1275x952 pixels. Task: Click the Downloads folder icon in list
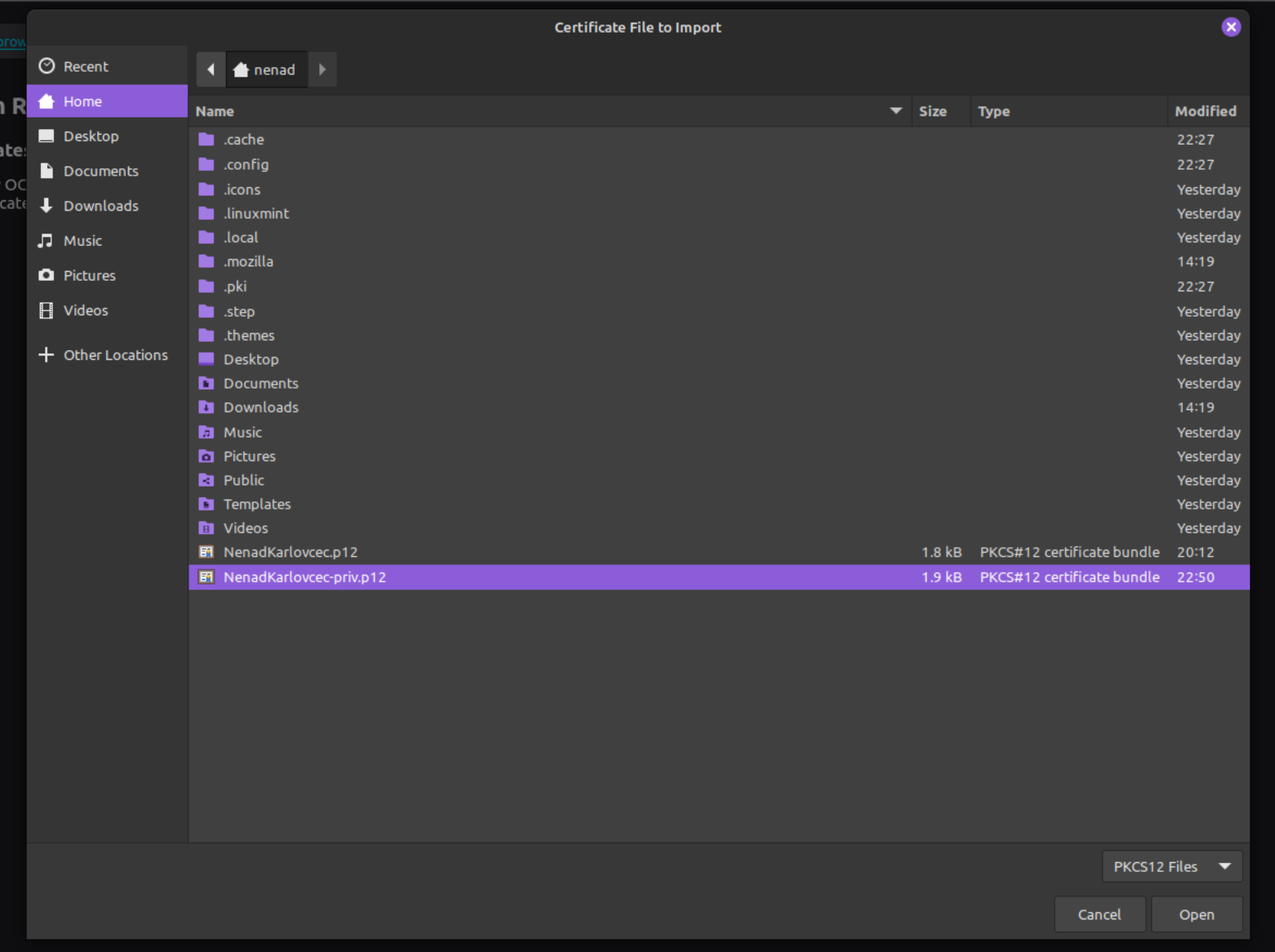pyautogui.click(x=207, y=407)
